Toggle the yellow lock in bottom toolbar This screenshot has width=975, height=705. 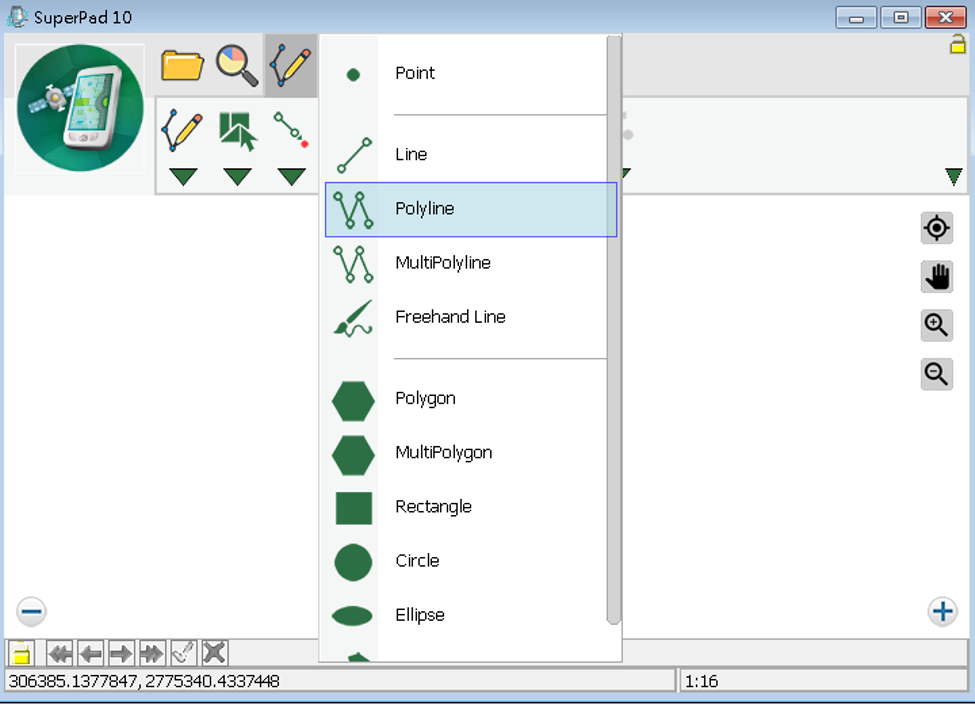tap(21, 653)
